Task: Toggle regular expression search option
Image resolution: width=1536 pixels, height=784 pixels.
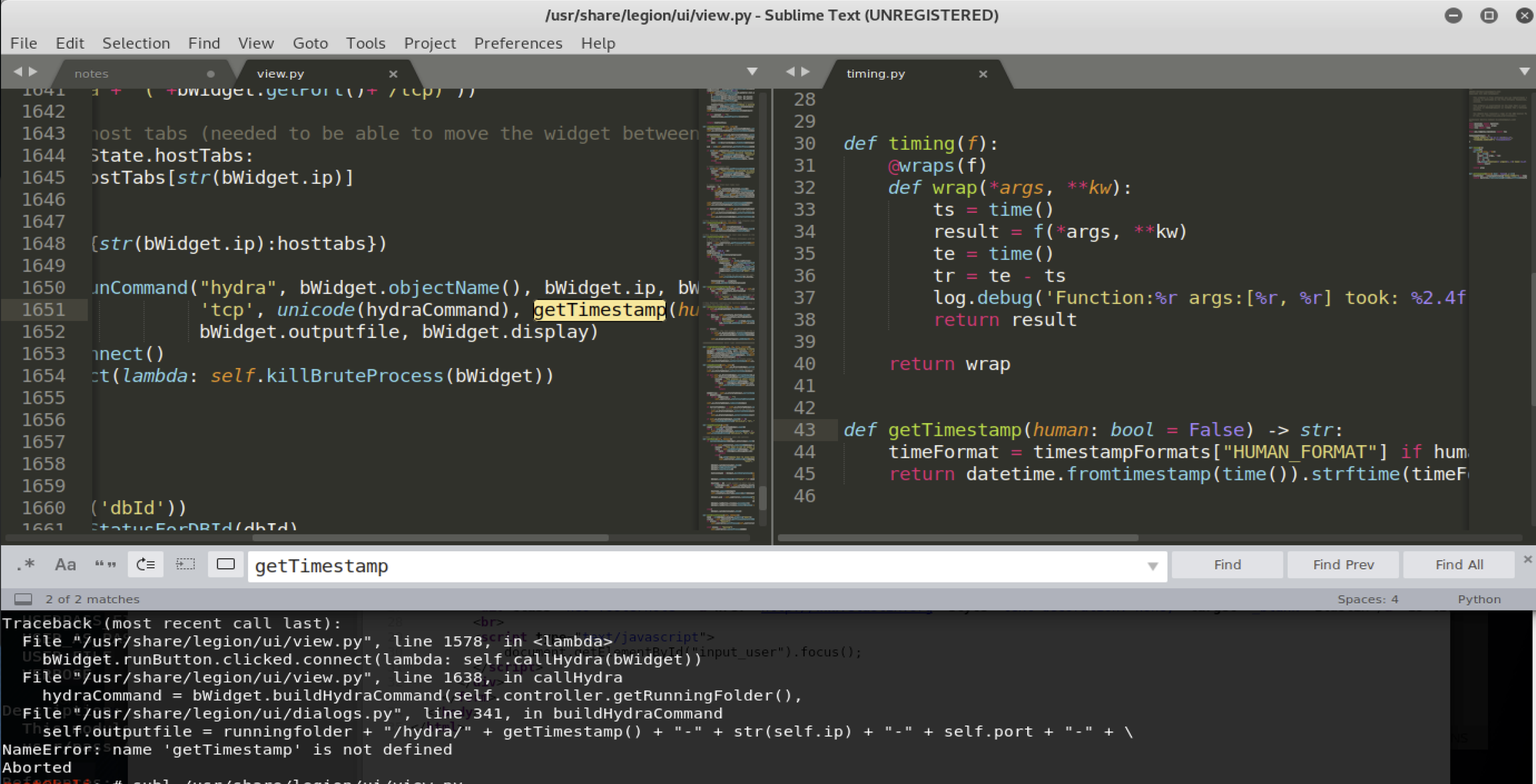Action: (25, 565)
